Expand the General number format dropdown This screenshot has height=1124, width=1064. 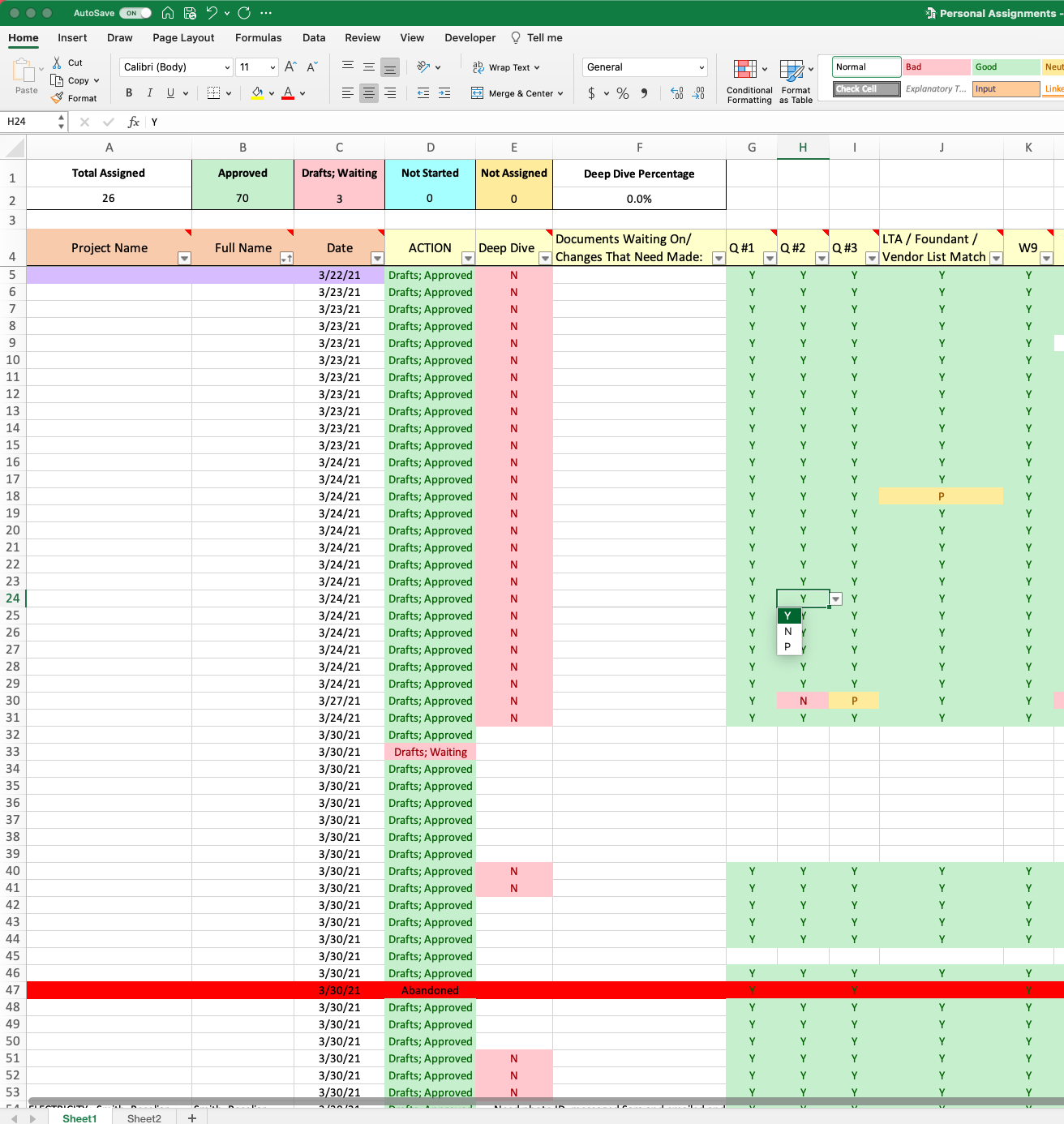point(645,67)
